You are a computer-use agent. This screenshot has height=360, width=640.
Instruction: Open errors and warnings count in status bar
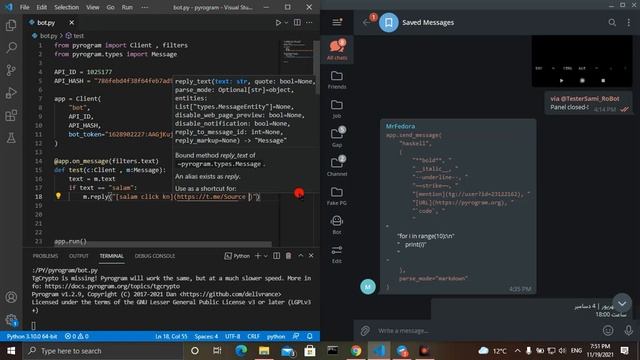coord(77,336)
